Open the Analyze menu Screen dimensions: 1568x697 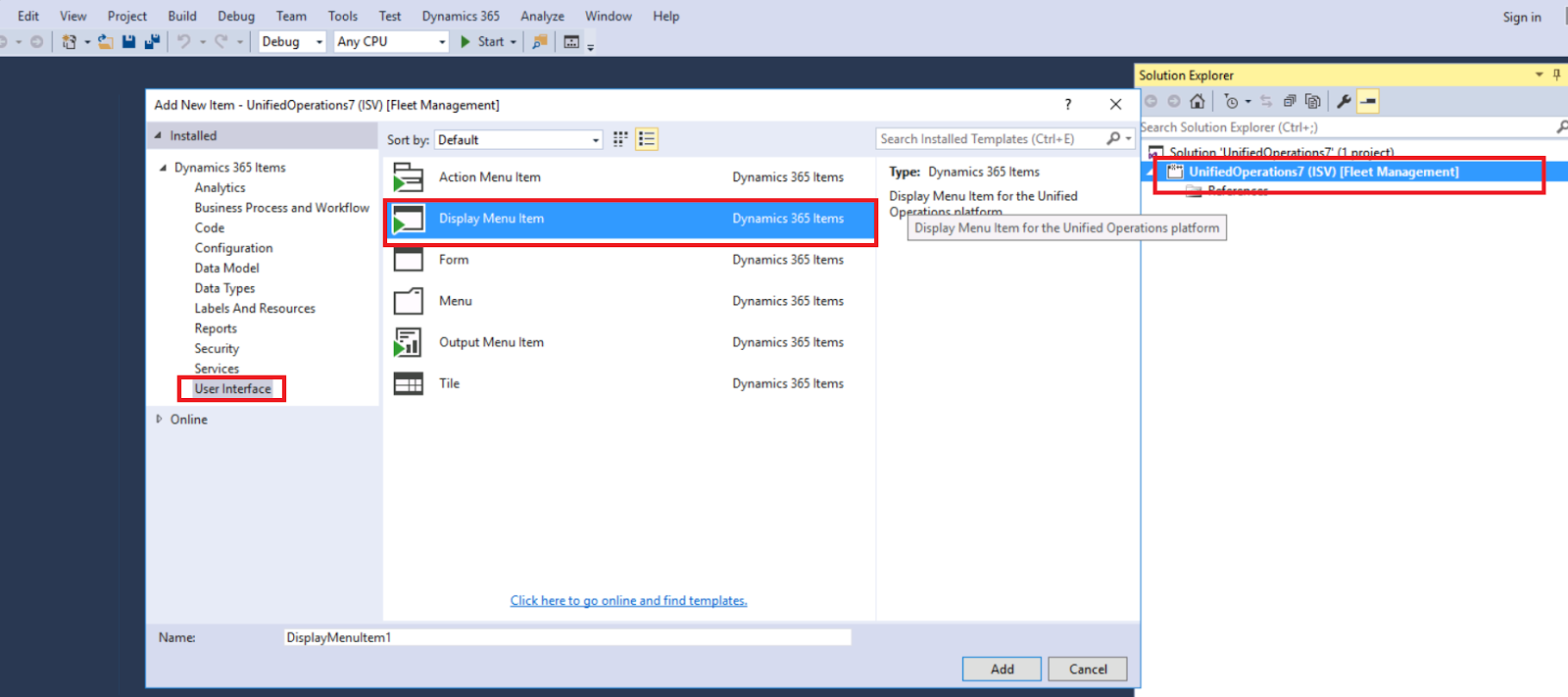click(542, 16)
